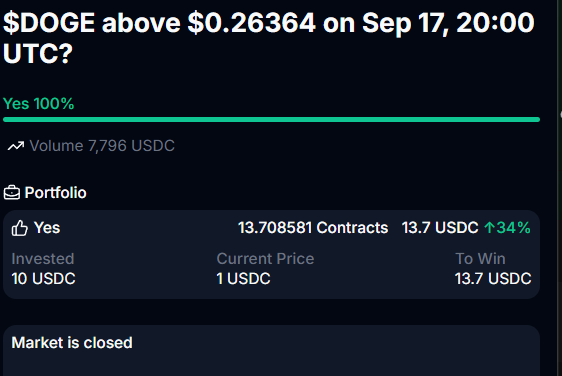Open the Portfolio section heading
The height and width of the screenshot is (376, 562).
pos(56,193)
